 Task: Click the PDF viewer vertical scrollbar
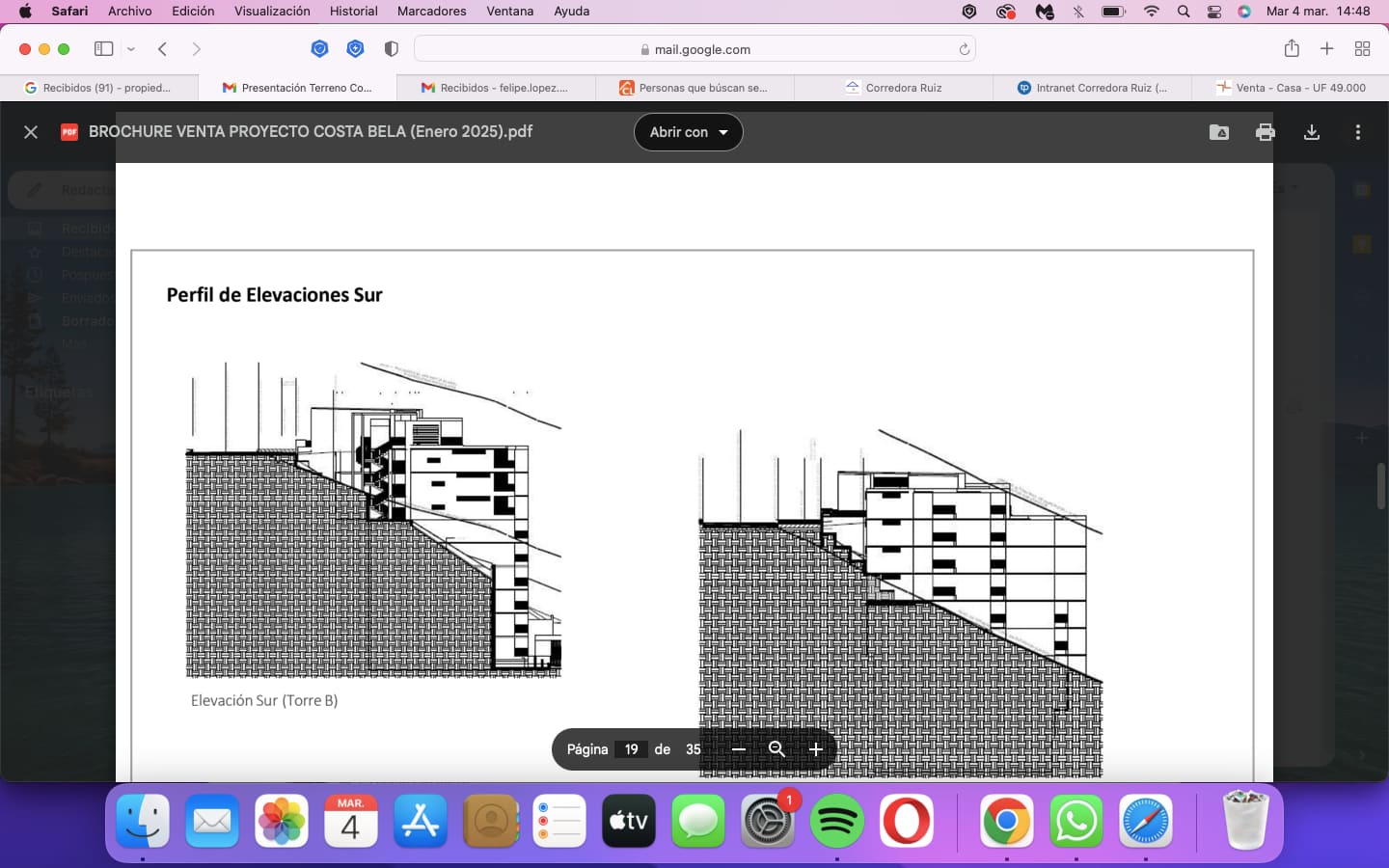[x=1381, y=486]
